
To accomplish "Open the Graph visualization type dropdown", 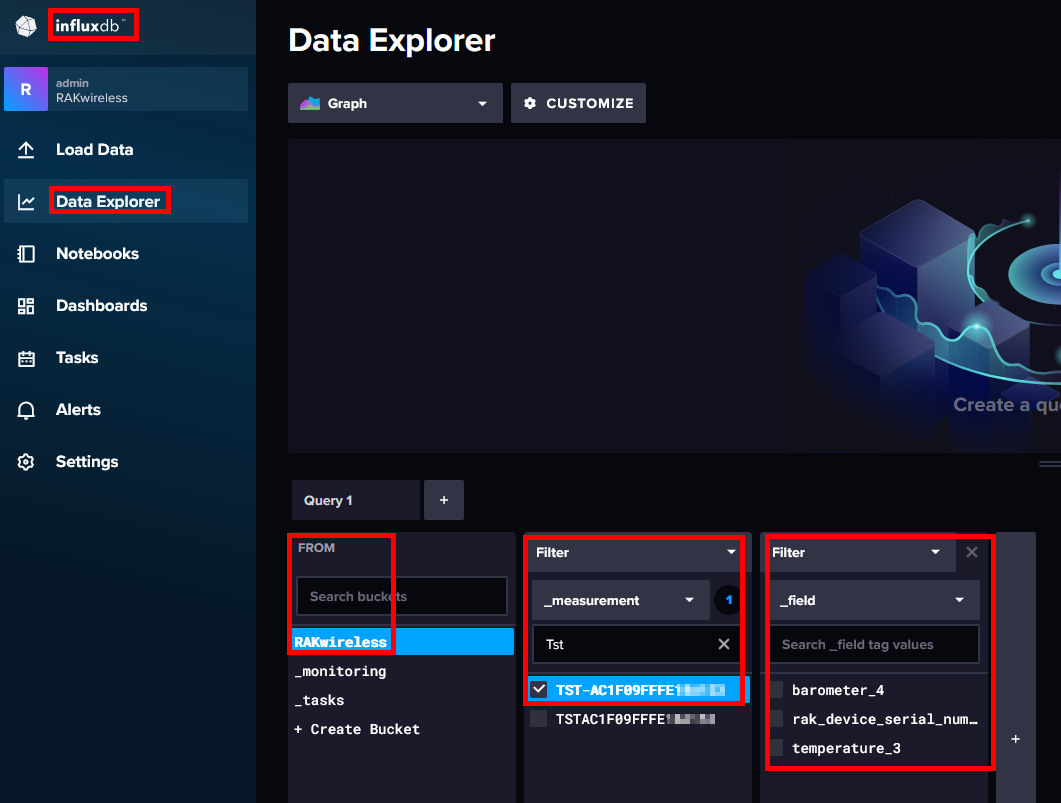I will point(395,104).
